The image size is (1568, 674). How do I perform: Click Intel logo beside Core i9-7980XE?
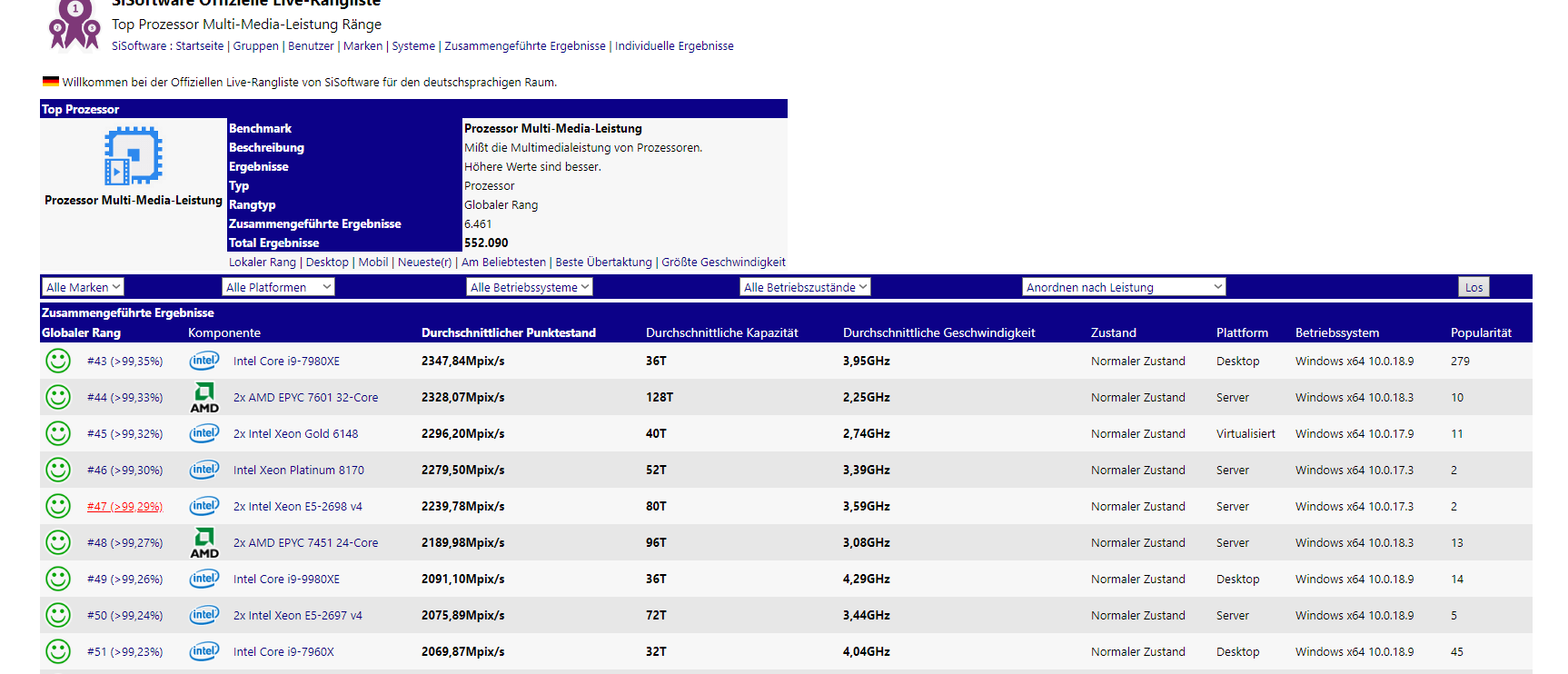[x=204, y=361]
